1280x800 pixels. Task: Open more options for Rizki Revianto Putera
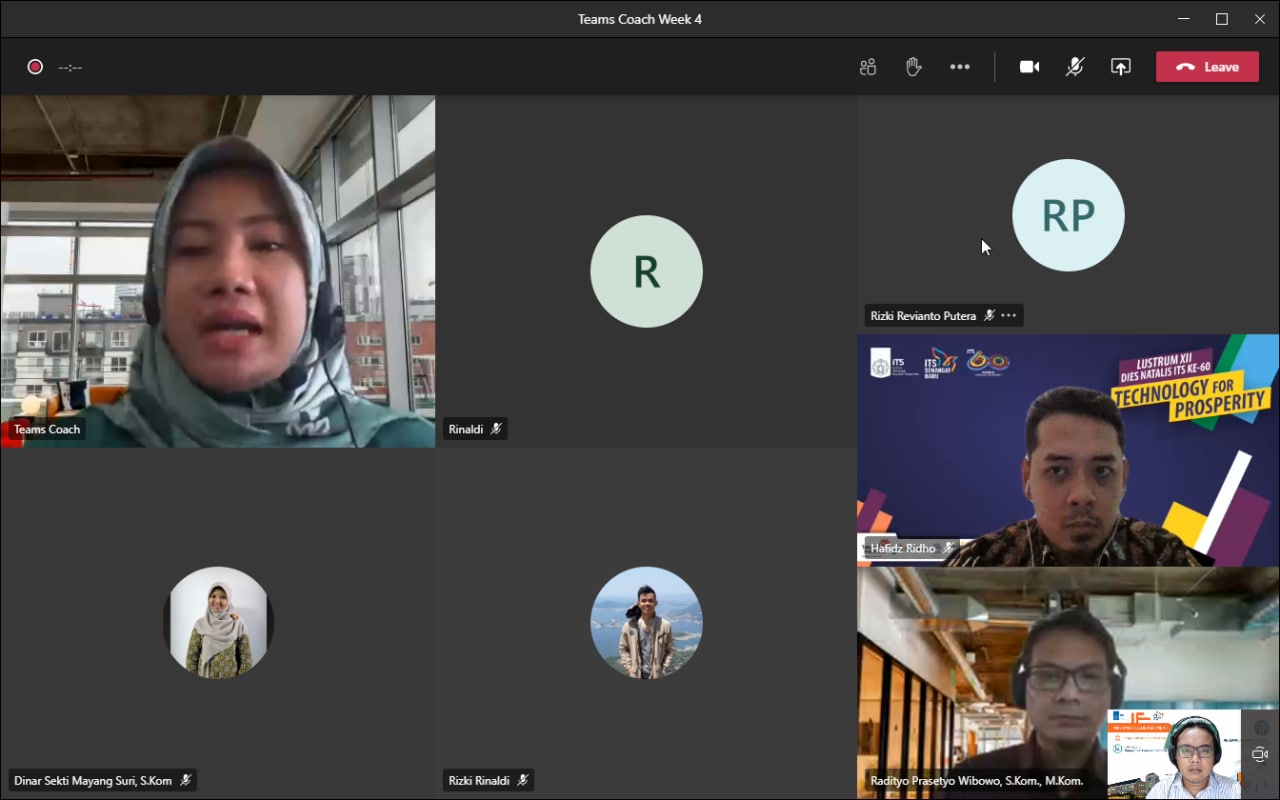click(1008, 316)
